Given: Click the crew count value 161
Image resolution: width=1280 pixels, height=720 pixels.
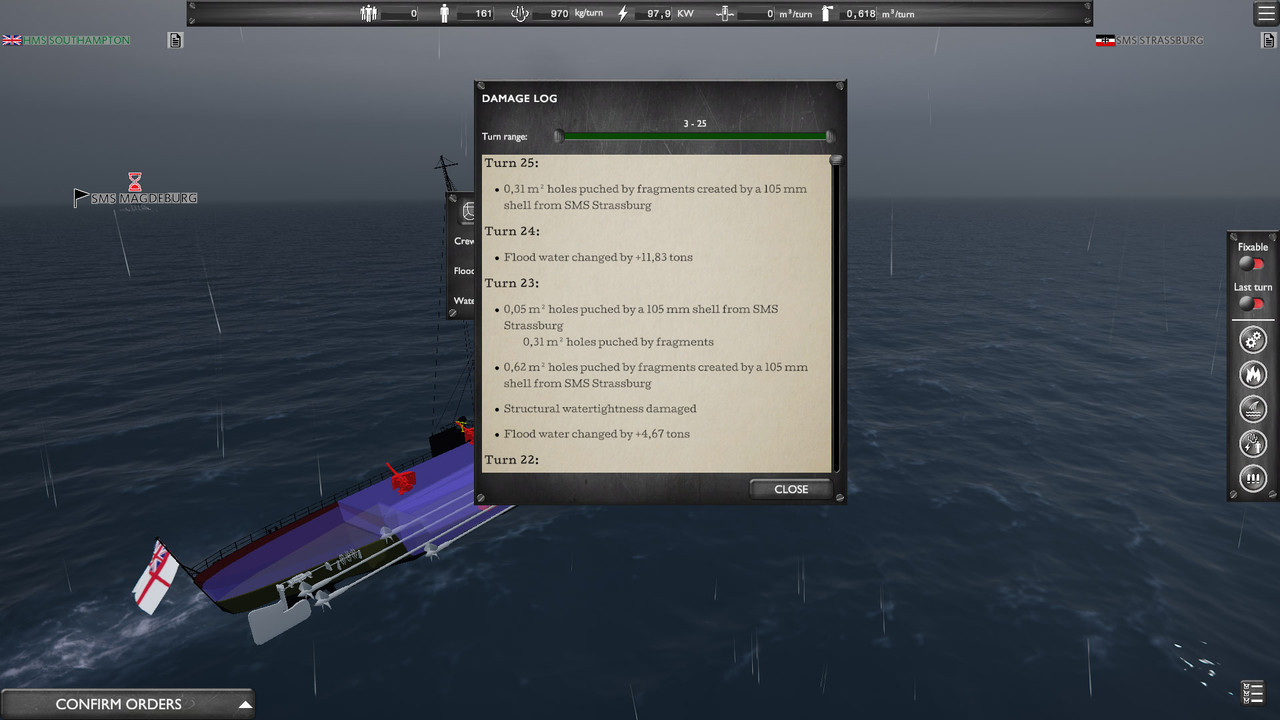Looking at the screenshot, I should pyautogui.click(x=484, y=14).
